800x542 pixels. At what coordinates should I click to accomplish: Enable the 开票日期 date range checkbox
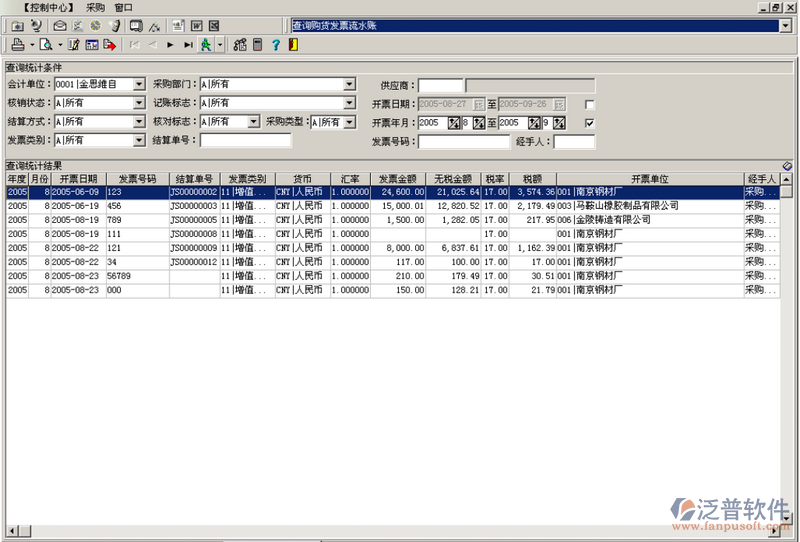point(590,104)
